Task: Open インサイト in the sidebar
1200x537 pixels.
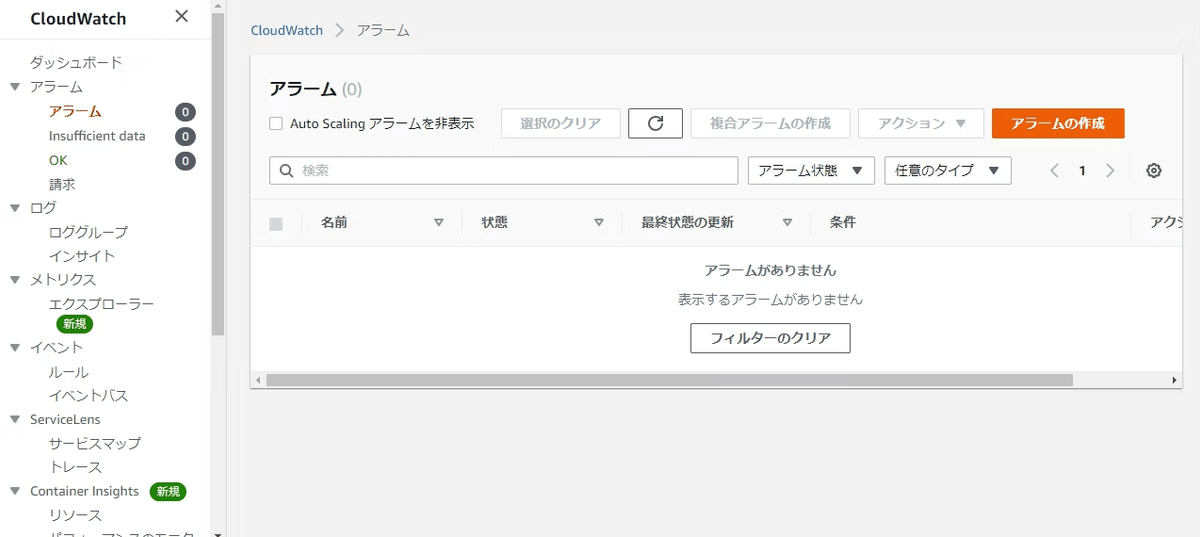Action: tap(82, 256)
